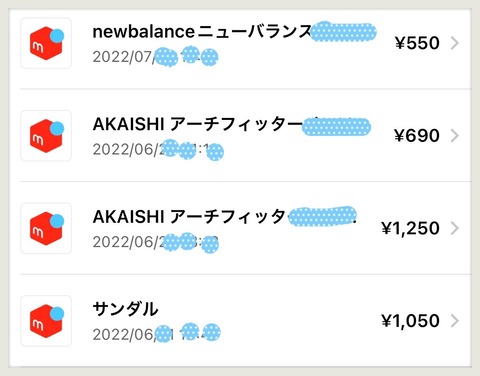Open chevron next to ¥690
Viewport: 480px width, 376px height.
pyautogui.click(x=455, y=136)
